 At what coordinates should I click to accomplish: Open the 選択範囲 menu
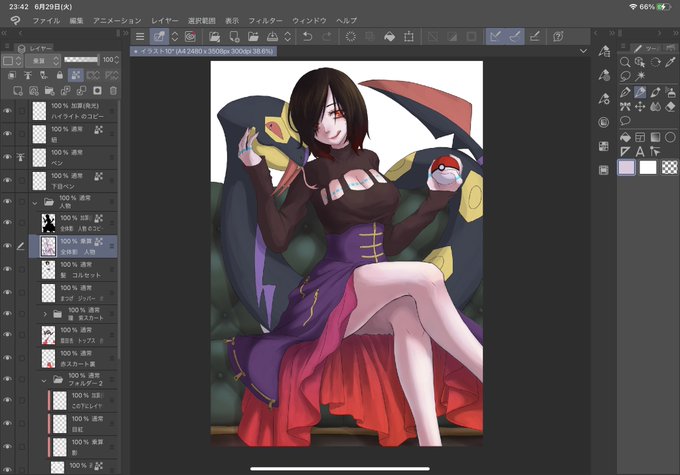[x=202, y=20]
